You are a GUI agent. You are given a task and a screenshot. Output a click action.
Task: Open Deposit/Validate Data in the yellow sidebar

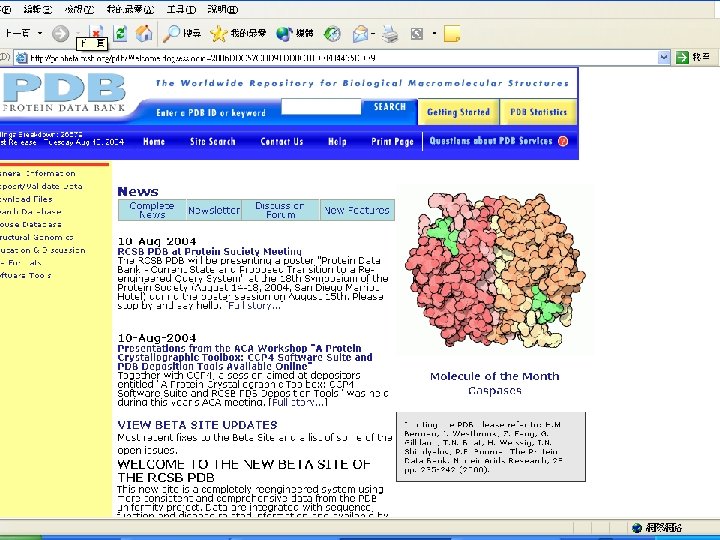point(41,186)
